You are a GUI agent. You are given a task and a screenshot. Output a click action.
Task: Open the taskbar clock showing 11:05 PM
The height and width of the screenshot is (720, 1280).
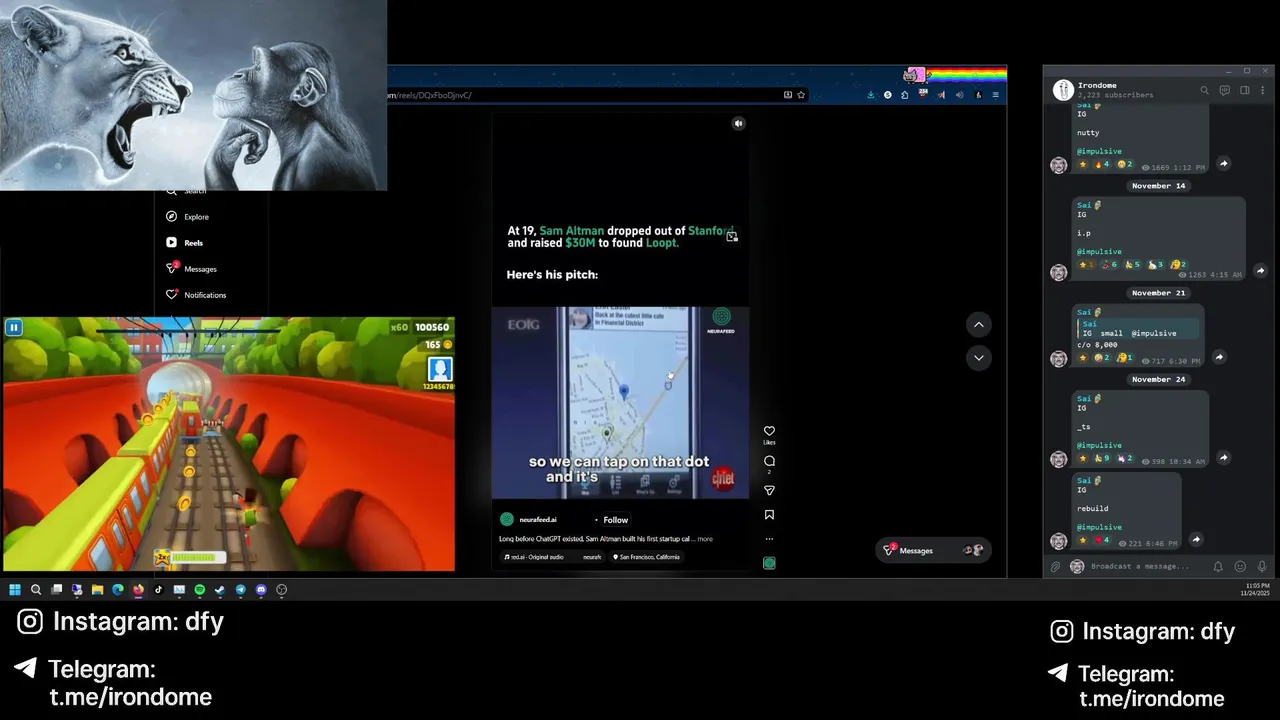pyautogui.click(x=1257, y=589)
